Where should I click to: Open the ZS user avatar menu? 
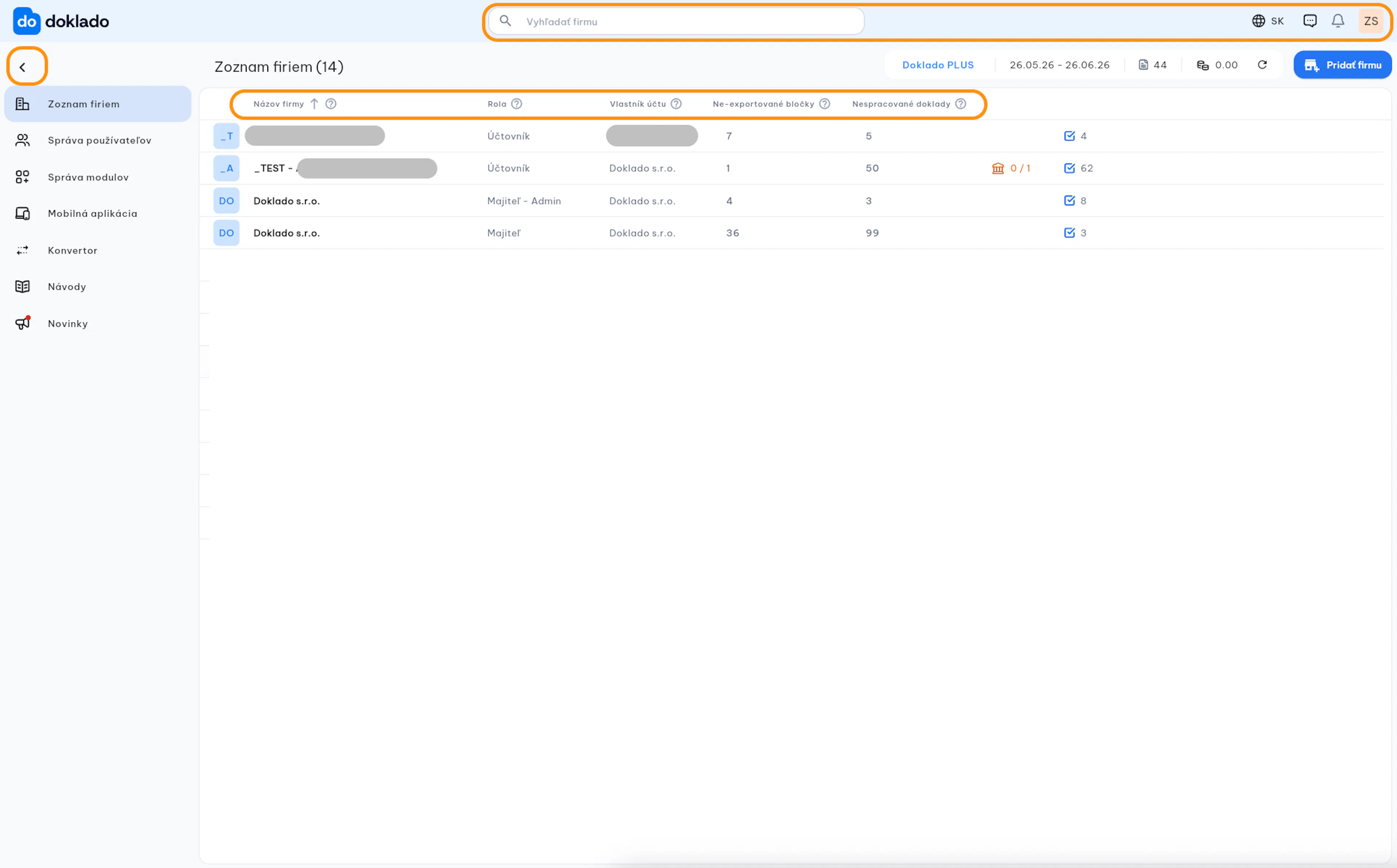(1370, 21)
